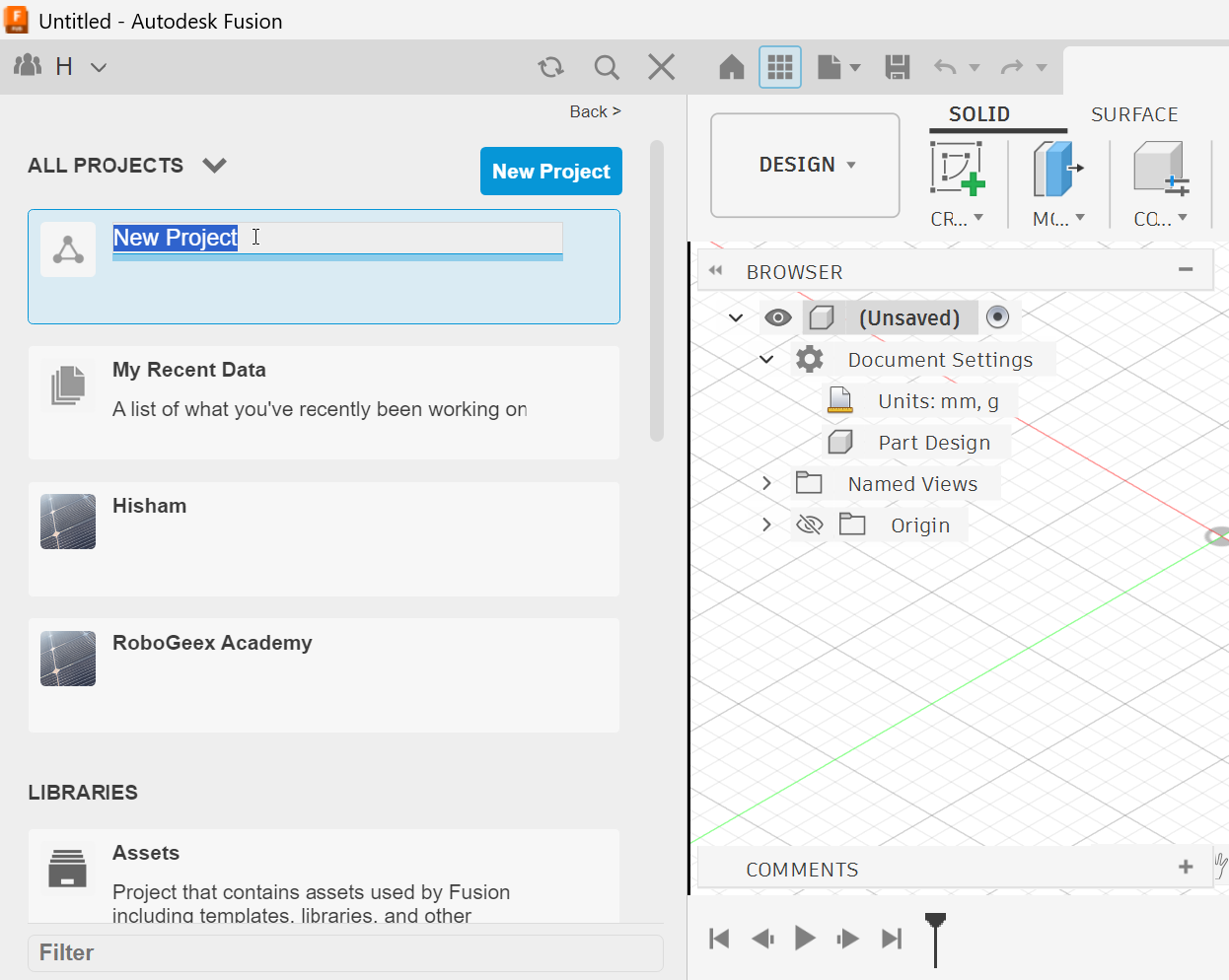
Task: Expand the ALL PROJECTS dropdown
Action: click(x=215, y=165)
